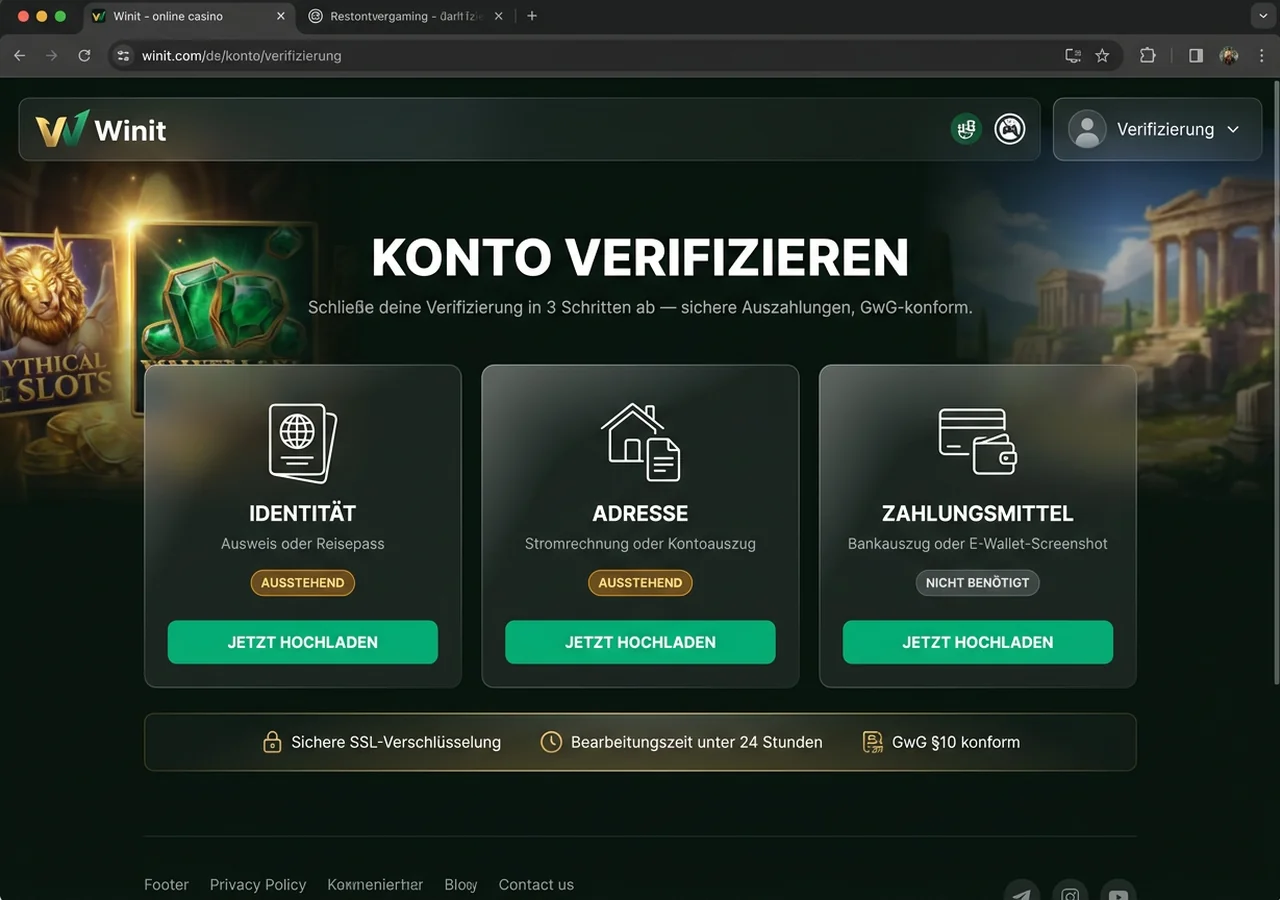Reload the current page

85,56
